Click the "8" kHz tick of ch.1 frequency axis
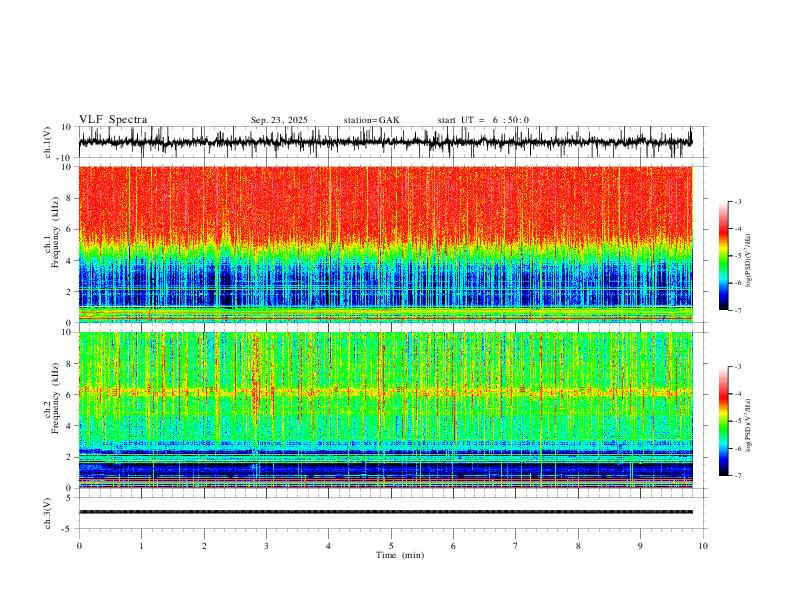792x612 pixels. 70,198
